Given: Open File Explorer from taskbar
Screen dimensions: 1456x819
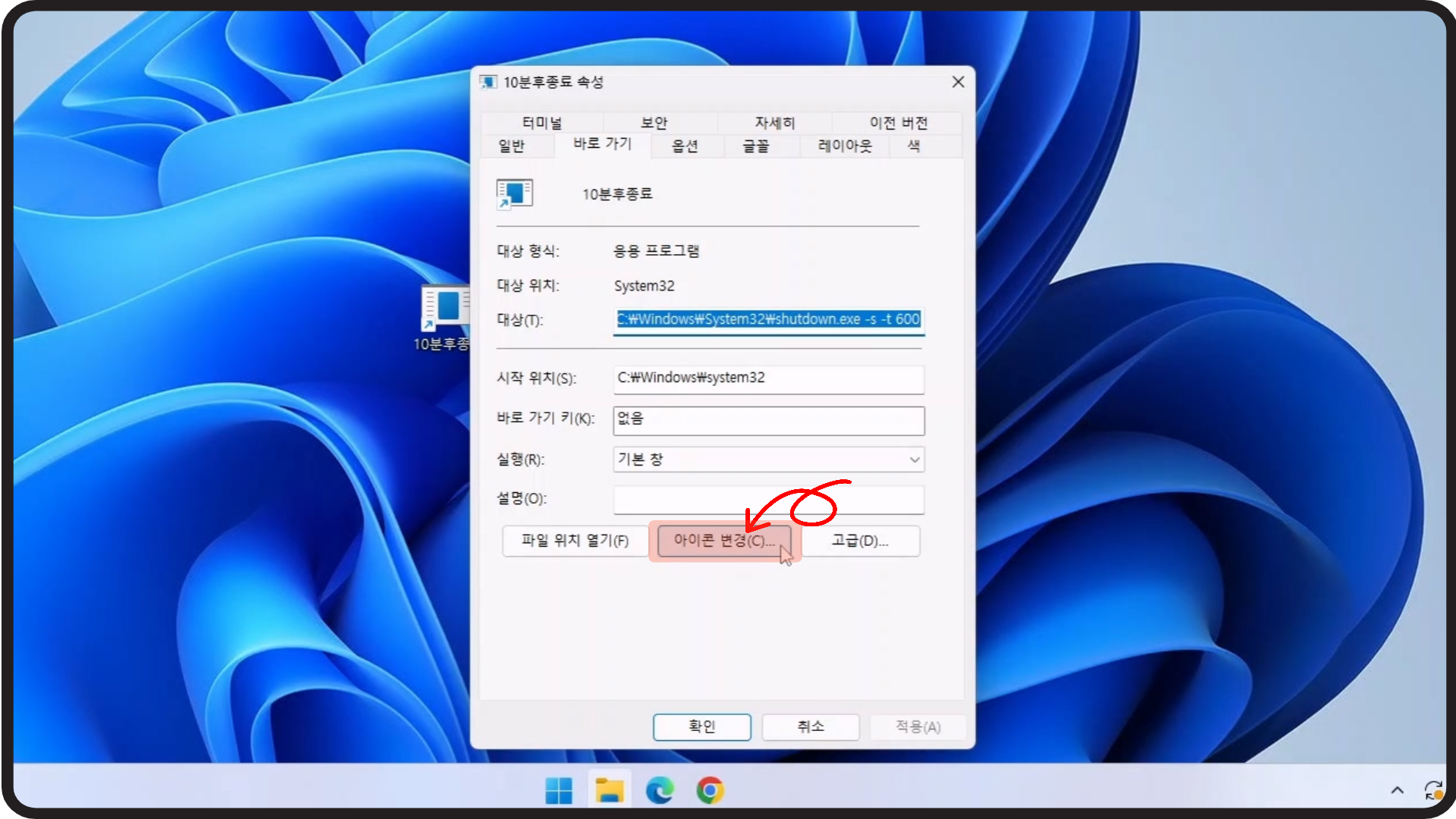Looking at the screenshot, I should tap(609, 791).
